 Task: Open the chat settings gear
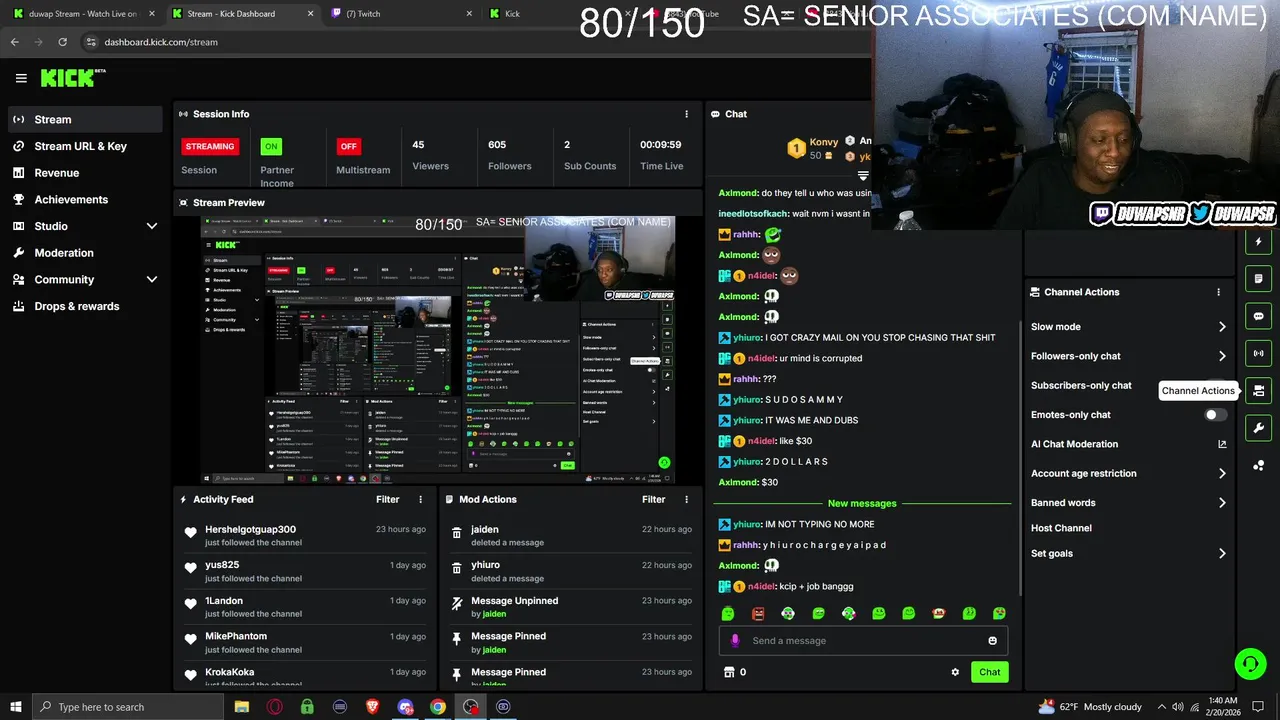[x=955, y=672]
